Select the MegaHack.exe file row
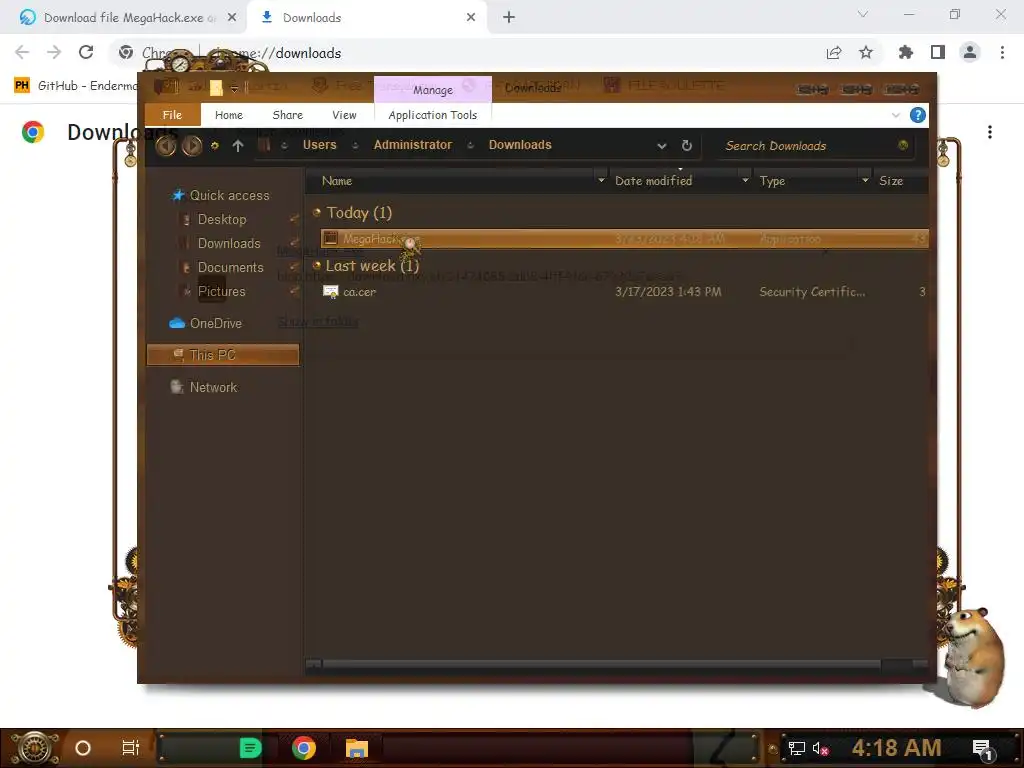 624,239
